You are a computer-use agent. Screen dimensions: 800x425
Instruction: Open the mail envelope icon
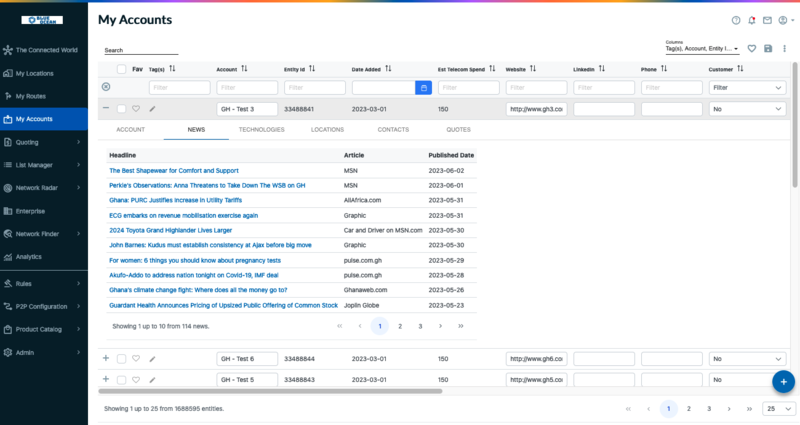[x=767, y=20]
